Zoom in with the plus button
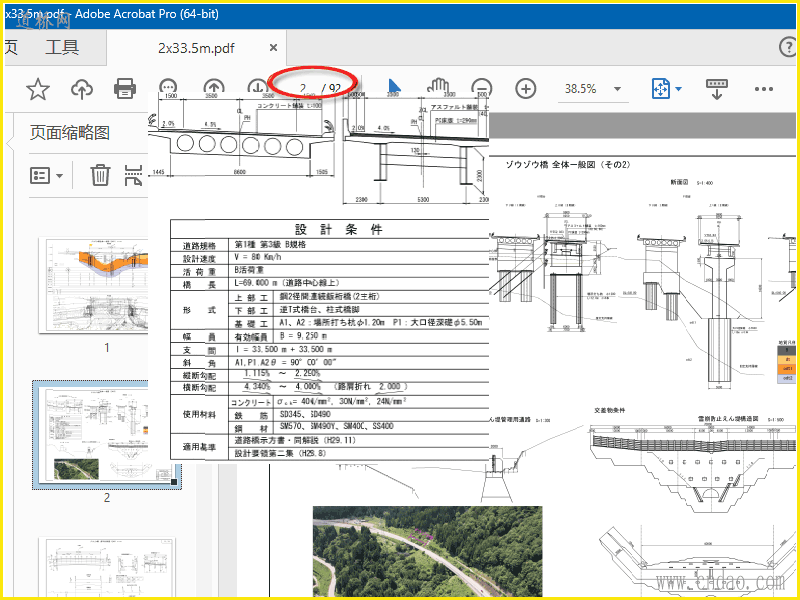This screenshot has height=600, width=800. (526, 88)
